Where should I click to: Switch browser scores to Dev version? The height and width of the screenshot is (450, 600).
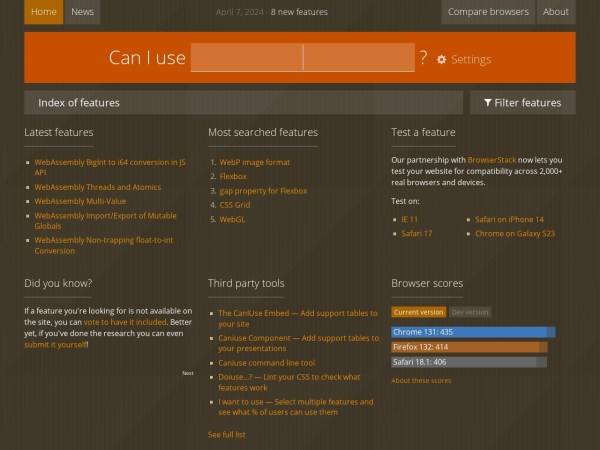click(x=470, y=312)
